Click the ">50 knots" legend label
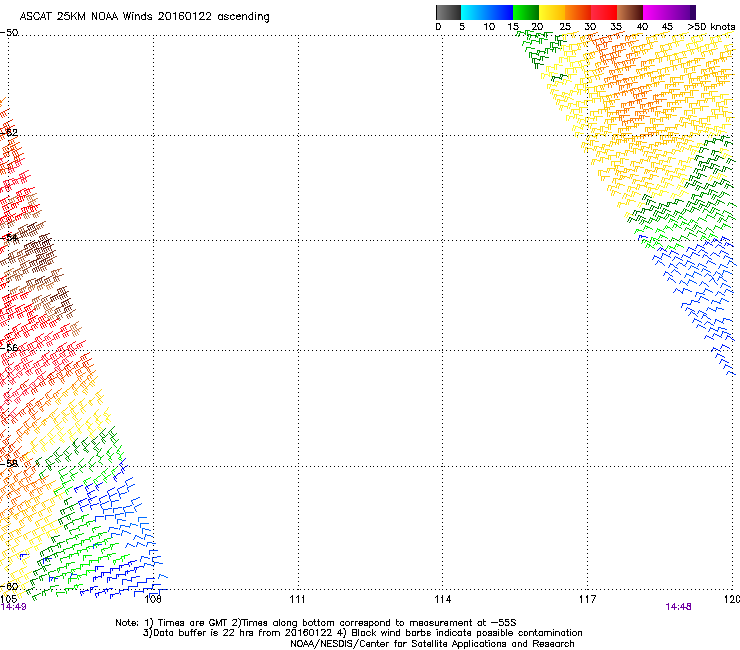 (711, 27)
